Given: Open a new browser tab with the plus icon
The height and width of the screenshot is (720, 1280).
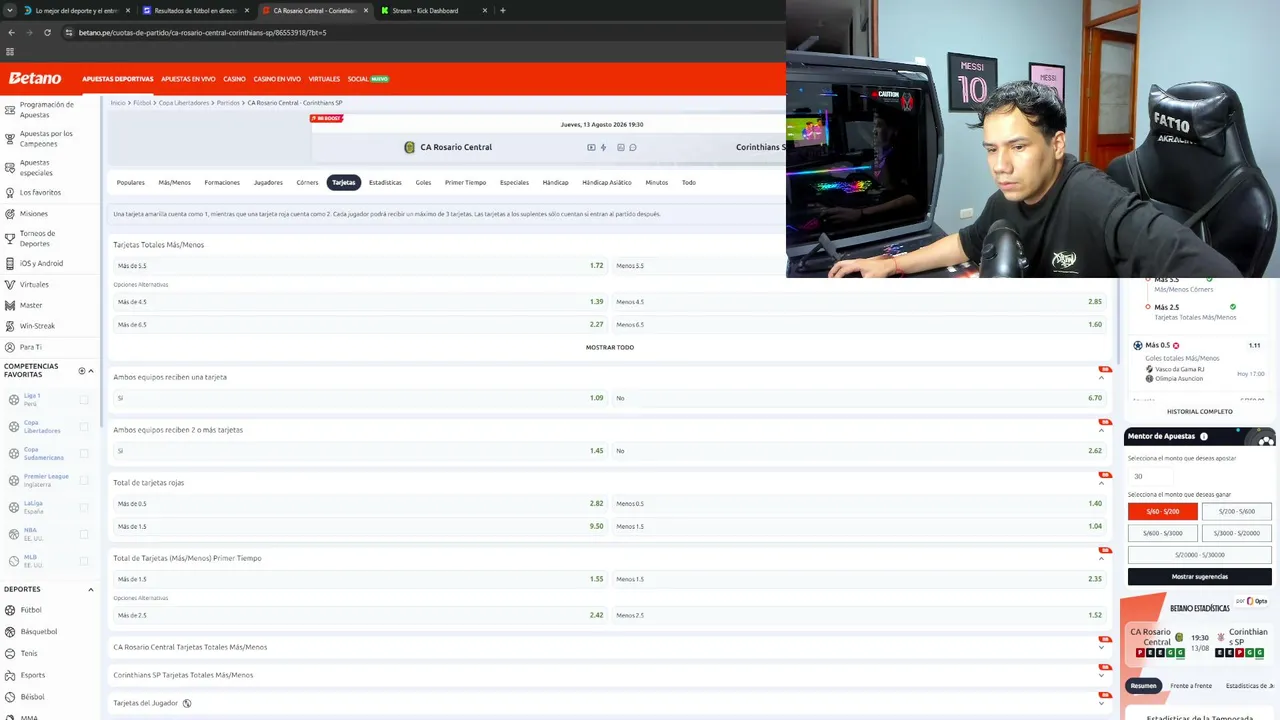Looking at the screenshot, I should pos(502,10).
